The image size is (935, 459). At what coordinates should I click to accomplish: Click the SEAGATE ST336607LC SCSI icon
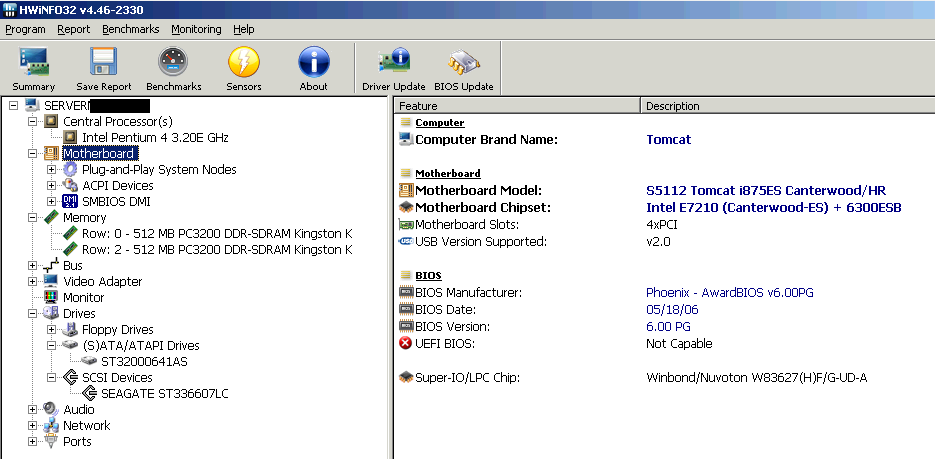pos(89,393)
